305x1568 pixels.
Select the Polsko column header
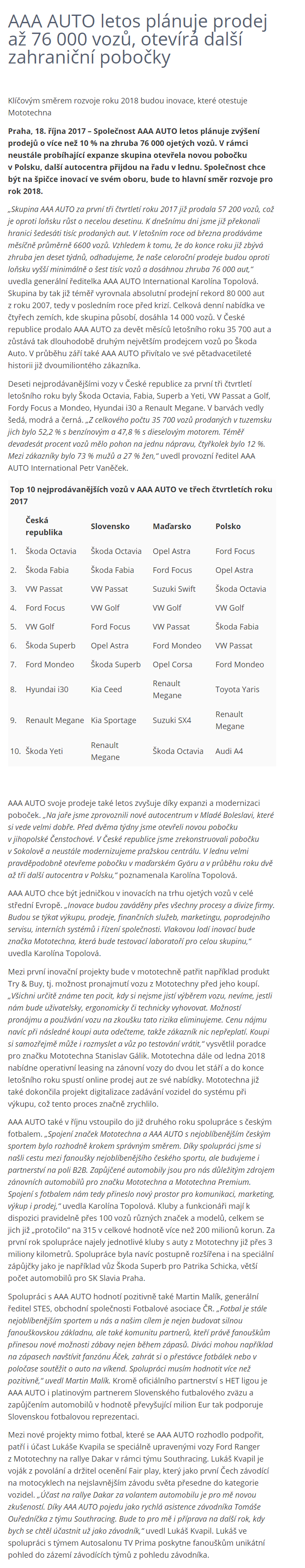(228, 526)
